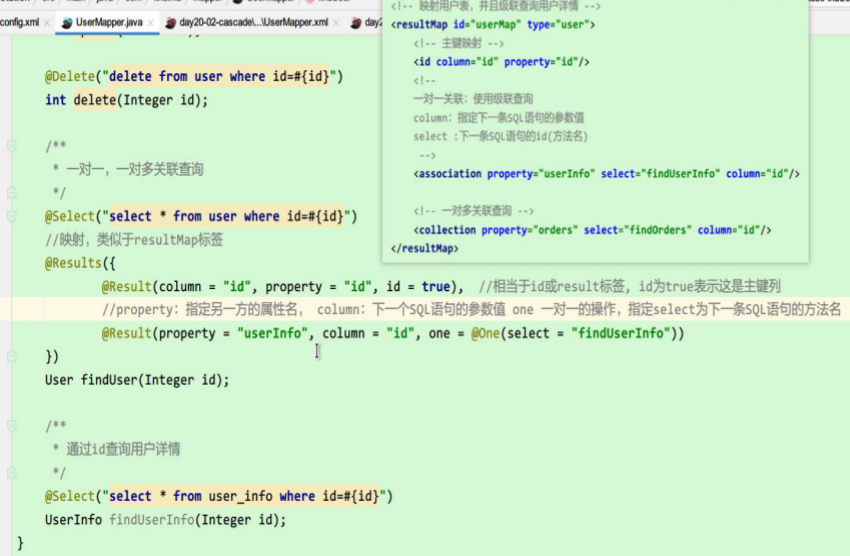The image size is (850, 556).
Task: Click the UserMapper.xml tab file icon
Action: coord(171,23)
